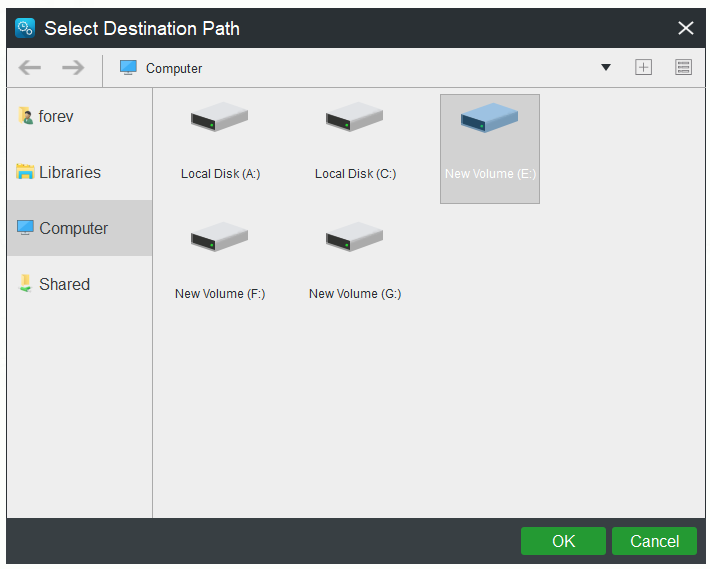
Task: Open the forev user folder in sidebar
Action: [56, 116]
